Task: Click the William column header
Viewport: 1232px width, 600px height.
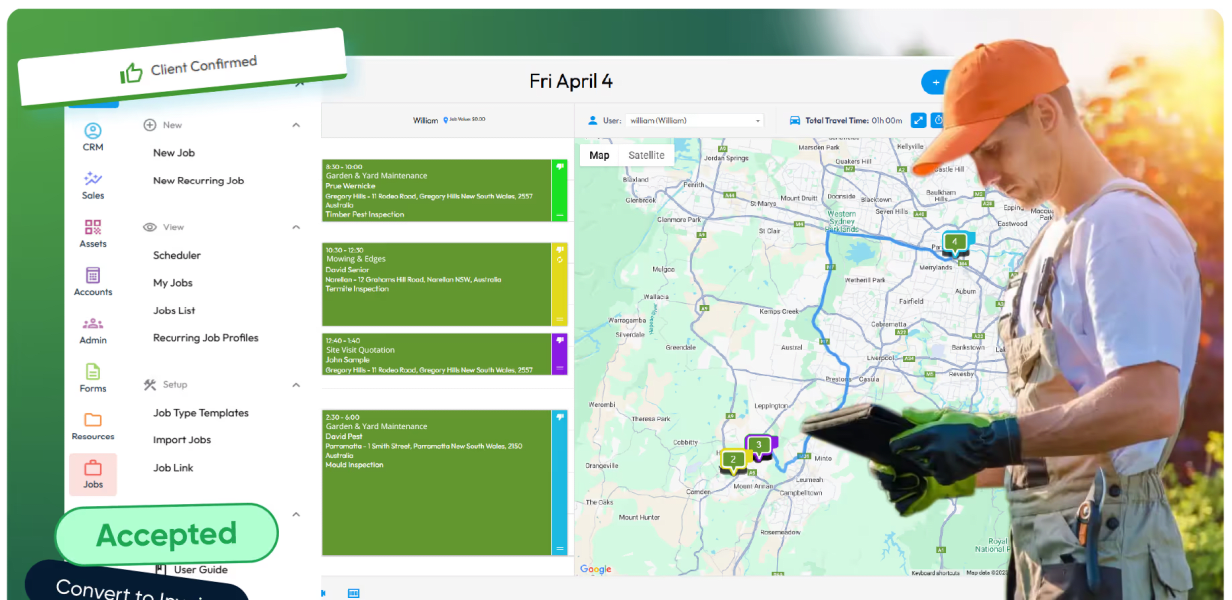Action: click(425, 120)
